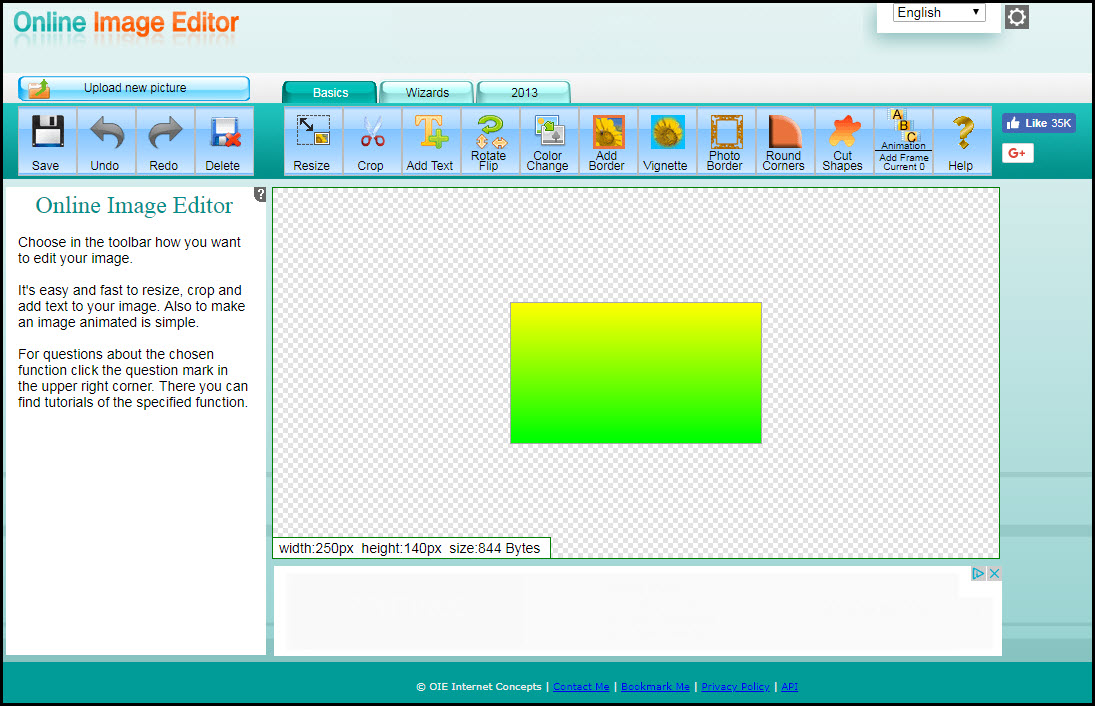This screenshot has height=706, width=1095.
Task: Open the Crop tool
Action: coord(371,140)
